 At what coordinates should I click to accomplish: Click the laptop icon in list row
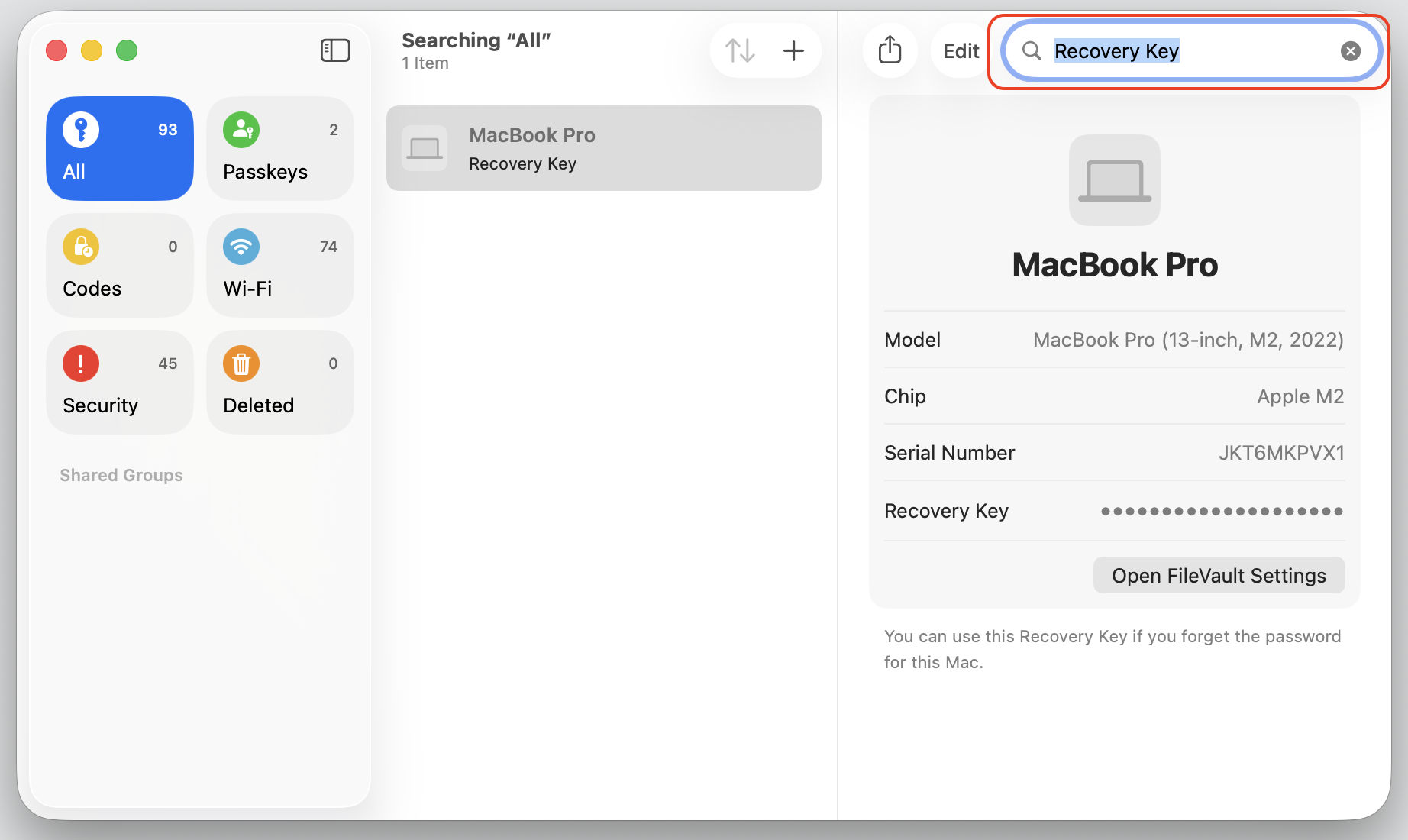(x=425, y=148)
